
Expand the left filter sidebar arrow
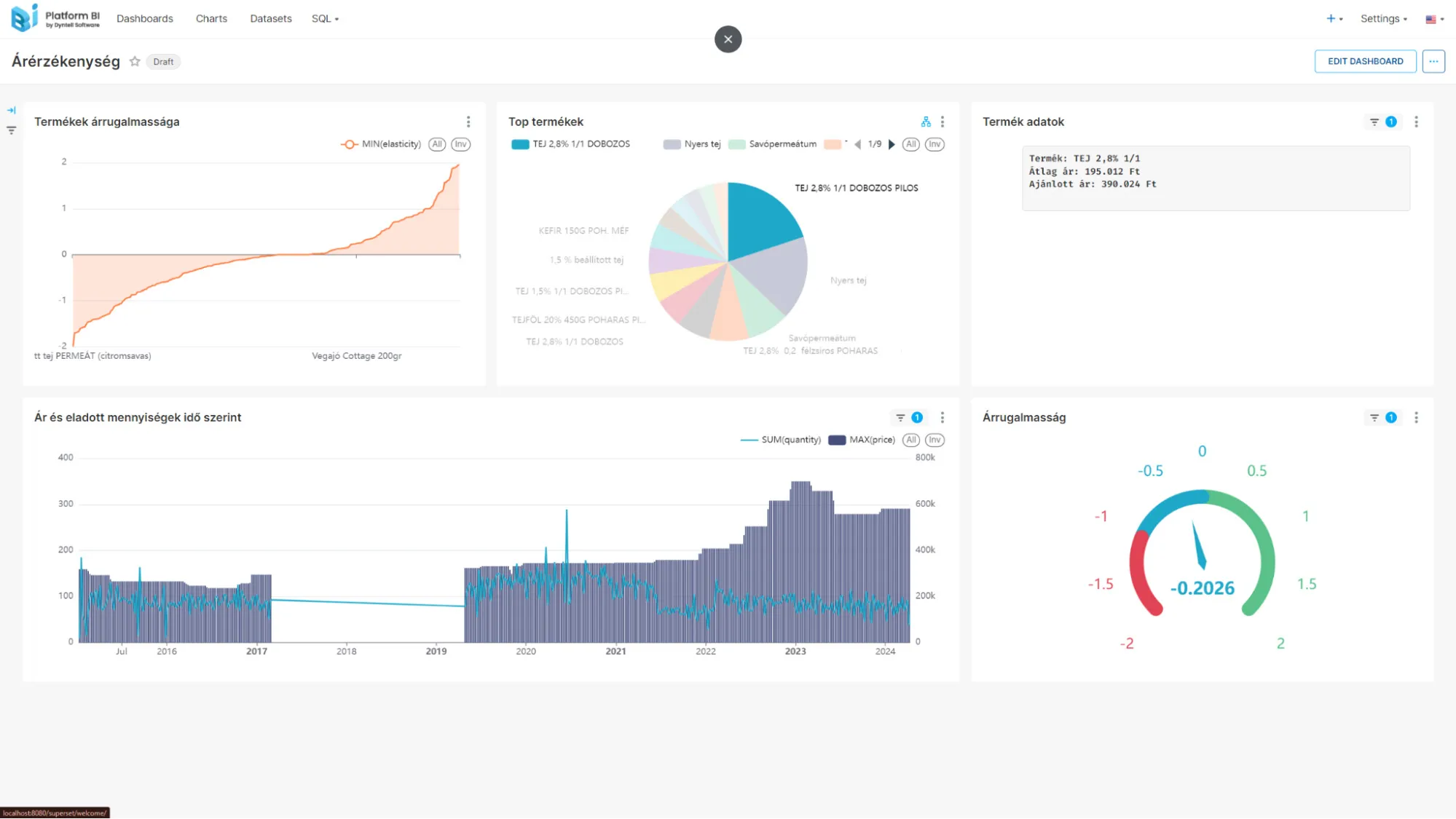(12, 111)
